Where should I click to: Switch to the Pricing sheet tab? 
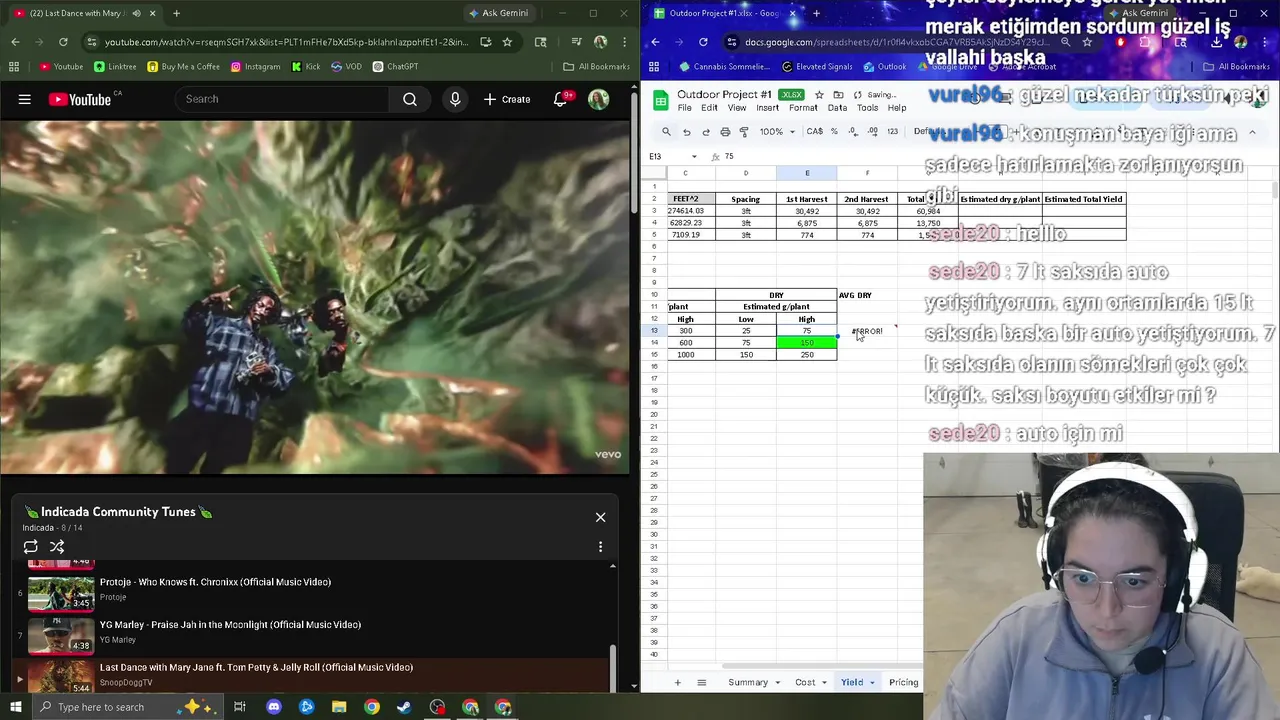[x=903, y=682]
